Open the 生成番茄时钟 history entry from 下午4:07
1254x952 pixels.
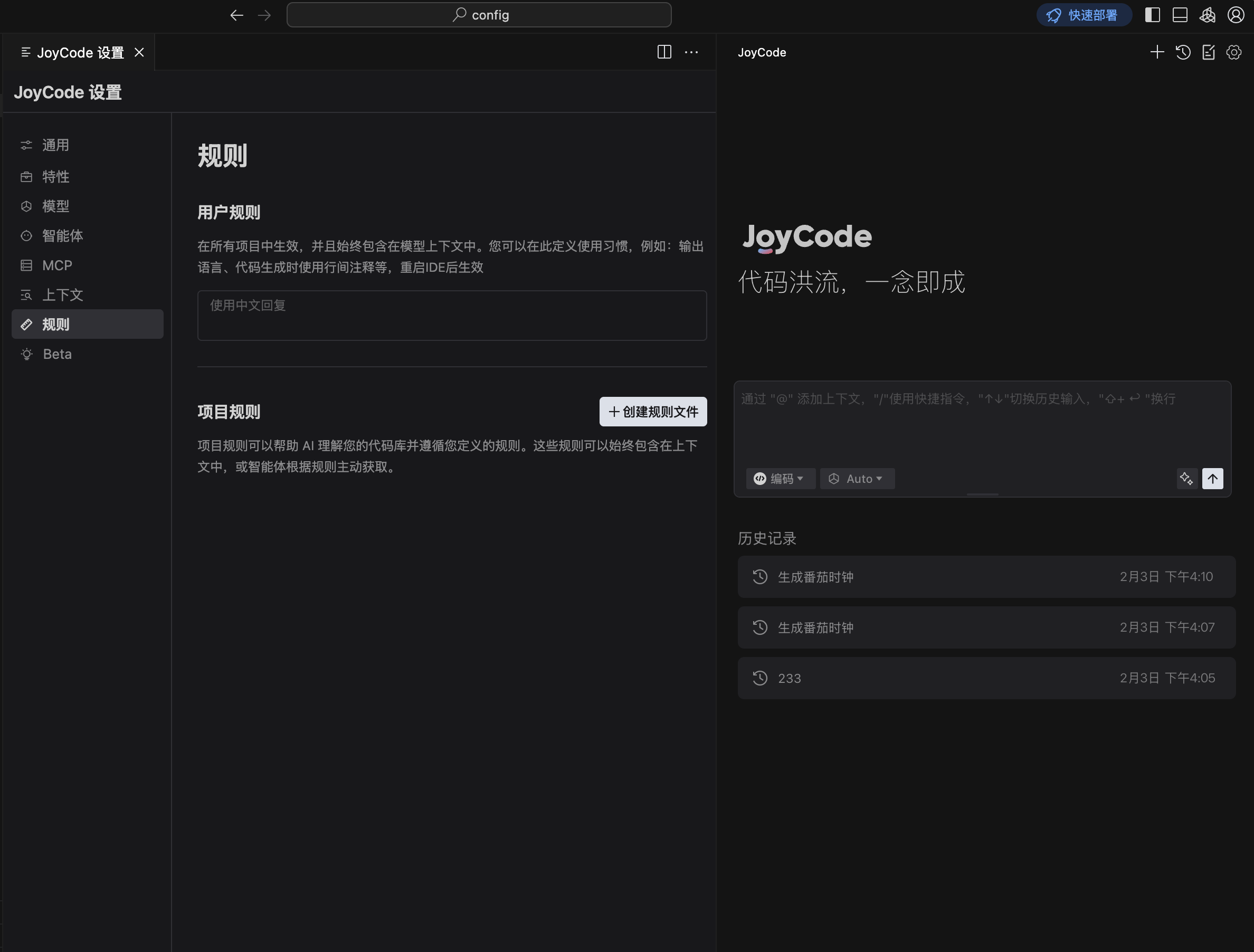point(986,627)
